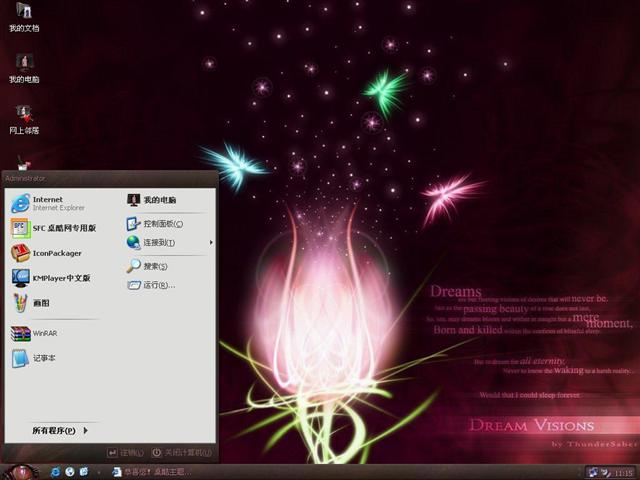
Task: Click the partially hidden desktop icon above Start menu
Action: [x=24, y=162]
